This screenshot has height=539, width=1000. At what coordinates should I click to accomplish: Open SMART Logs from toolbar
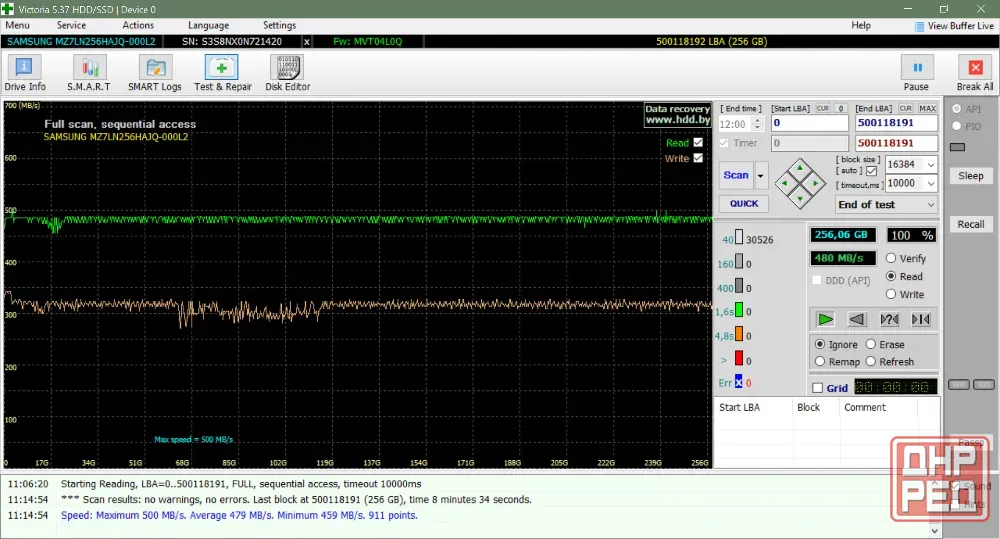point(155,73)
